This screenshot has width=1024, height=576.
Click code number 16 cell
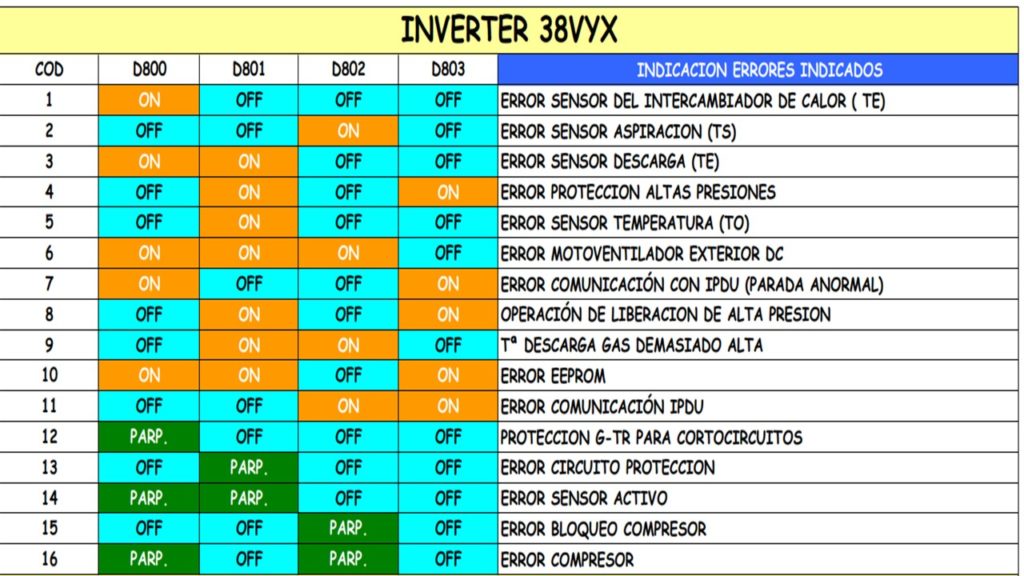[49, 560]
